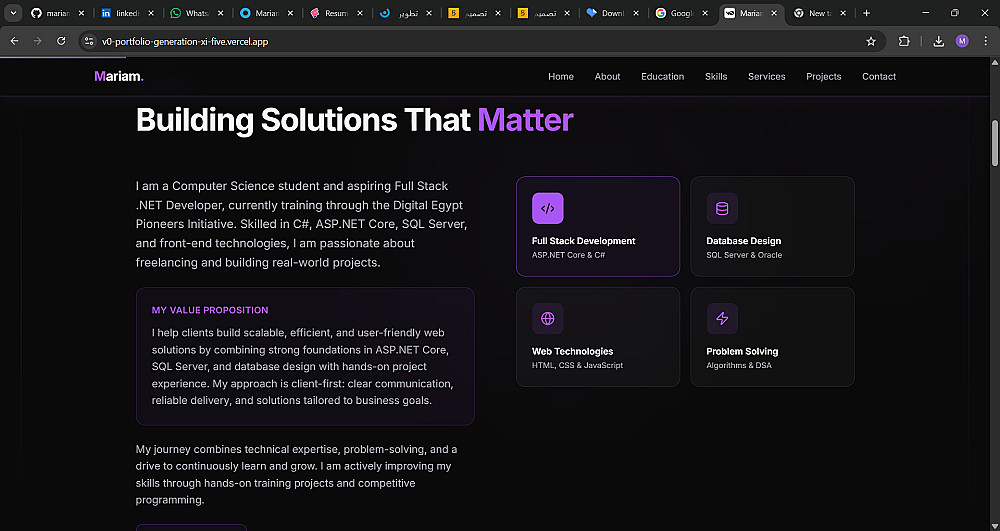Image resolution: width=1000 pixels, height=531 pixels.
Task: Click the Database Design cylinder icon
Action: 722,208
